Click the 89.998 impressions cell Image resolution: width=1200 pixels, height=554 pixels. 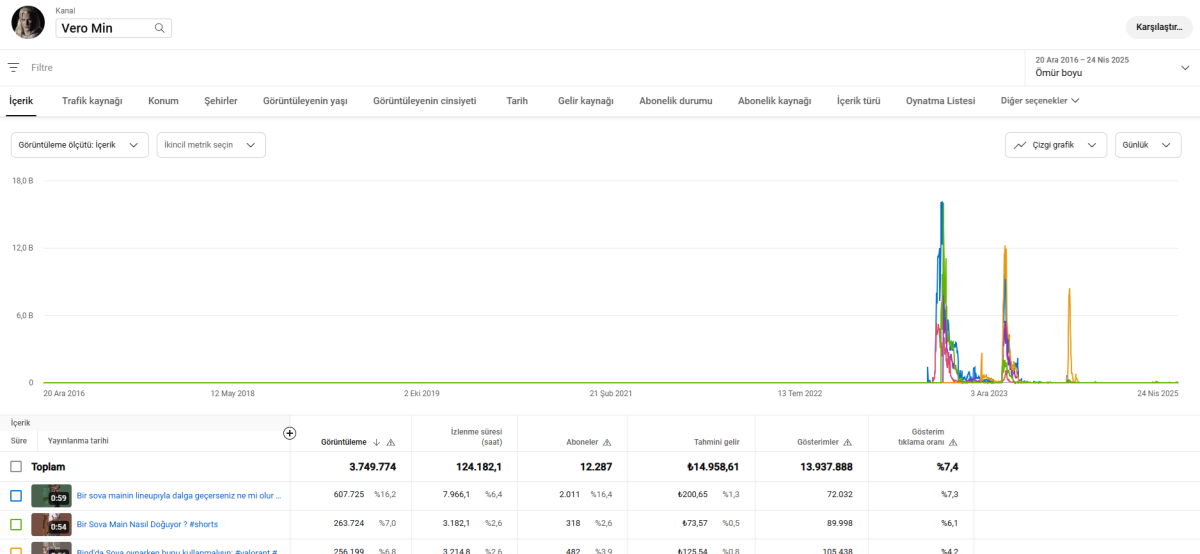pos(837,524)
